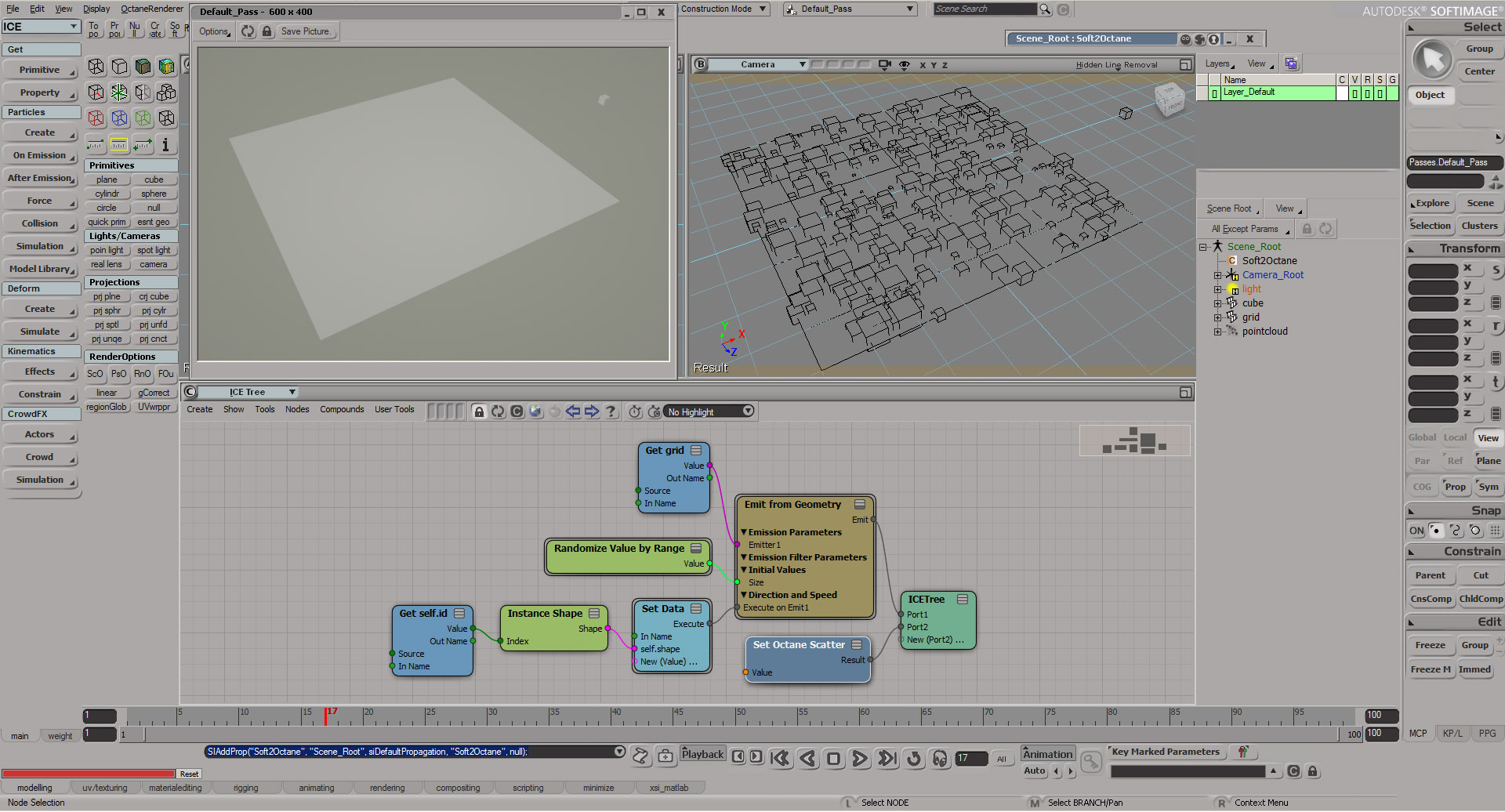Toggle render visibility R for Layer_Default
Image resolution: width=1505 pixels, height=812 pixels.
(x=1368, y=93)
